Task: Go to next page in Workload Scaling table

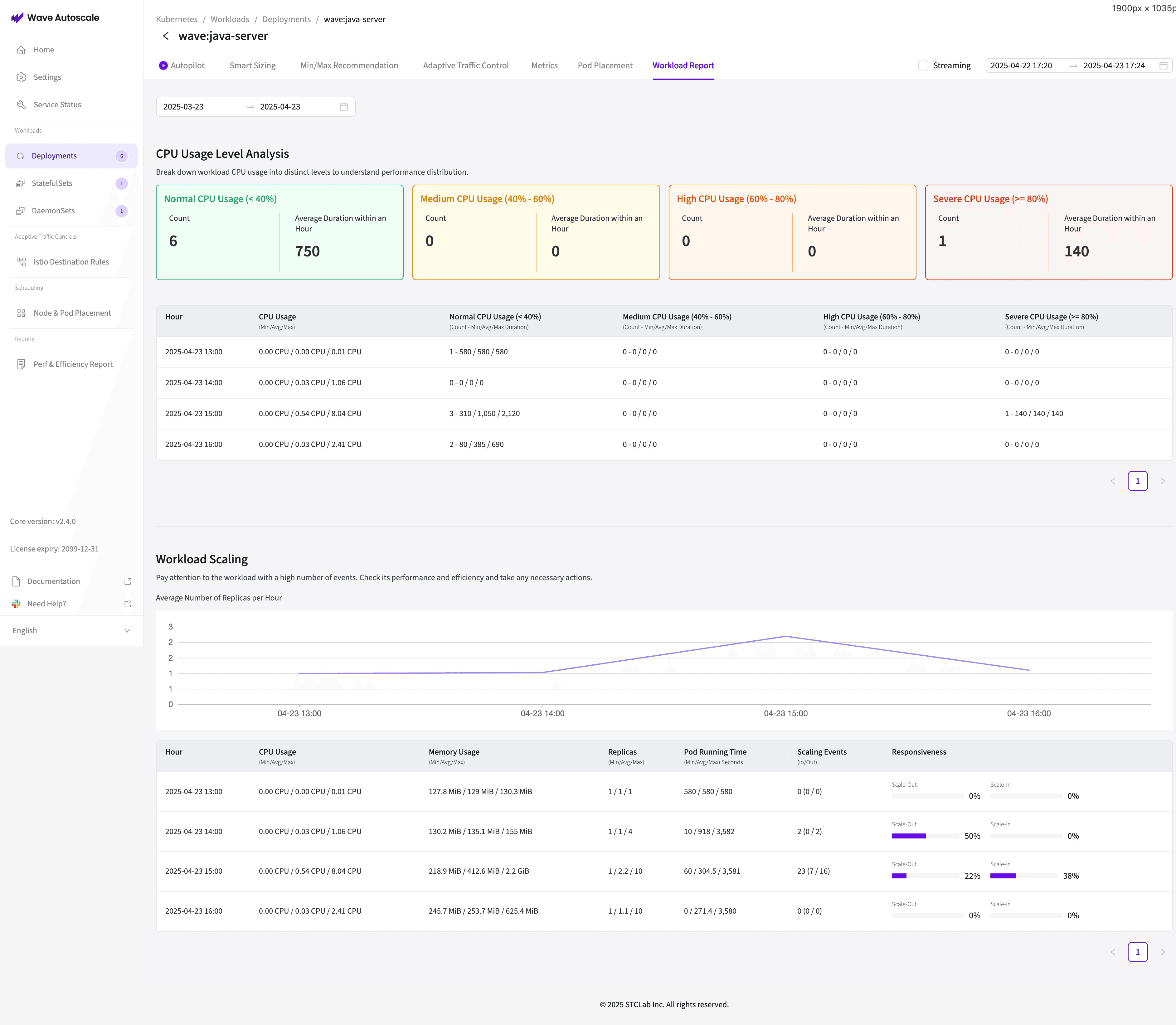Action: [1162, 952]
